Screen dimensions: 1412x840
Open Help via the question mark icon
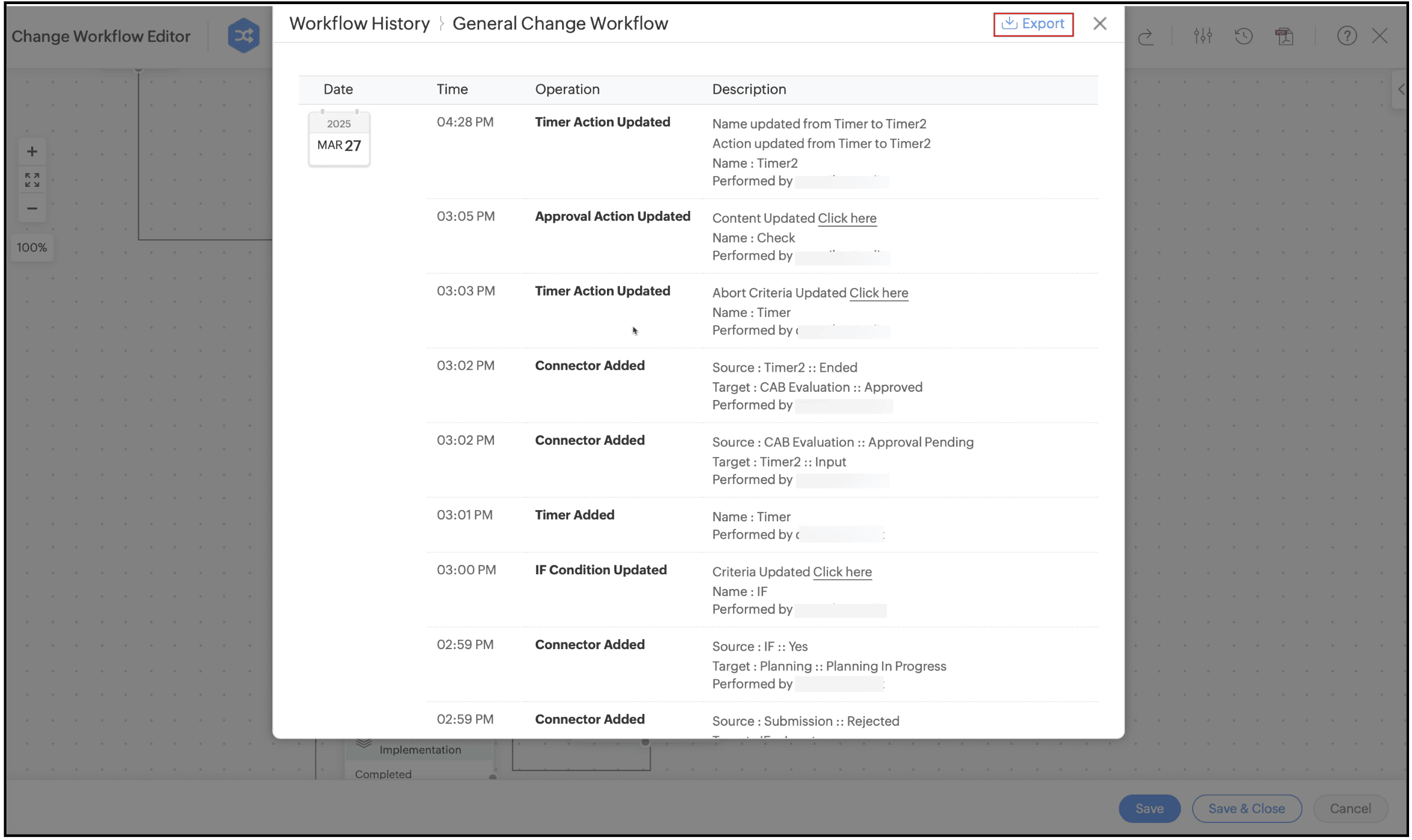coord(1347,37)
